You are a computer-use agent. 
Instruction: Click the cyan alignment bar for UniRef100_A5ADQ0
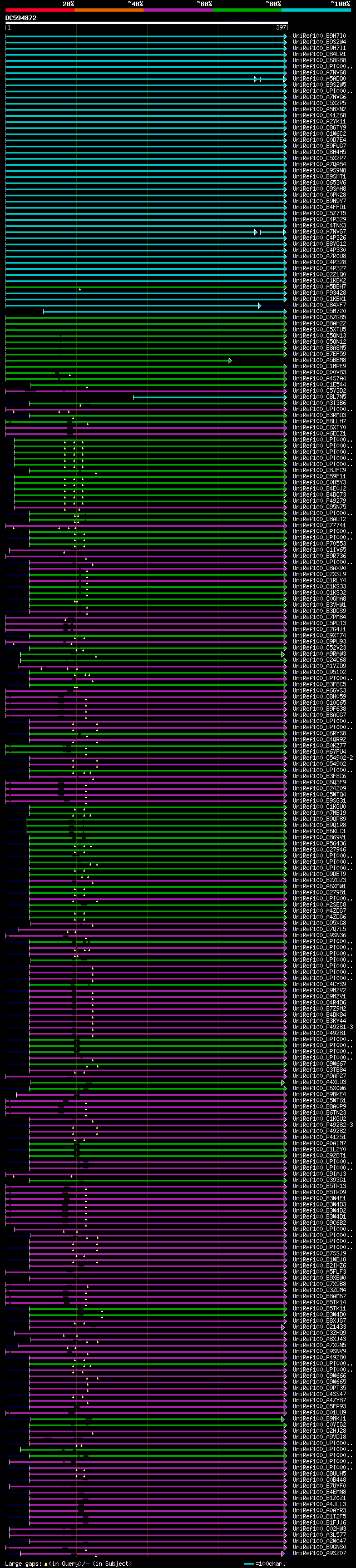(146, 79)
